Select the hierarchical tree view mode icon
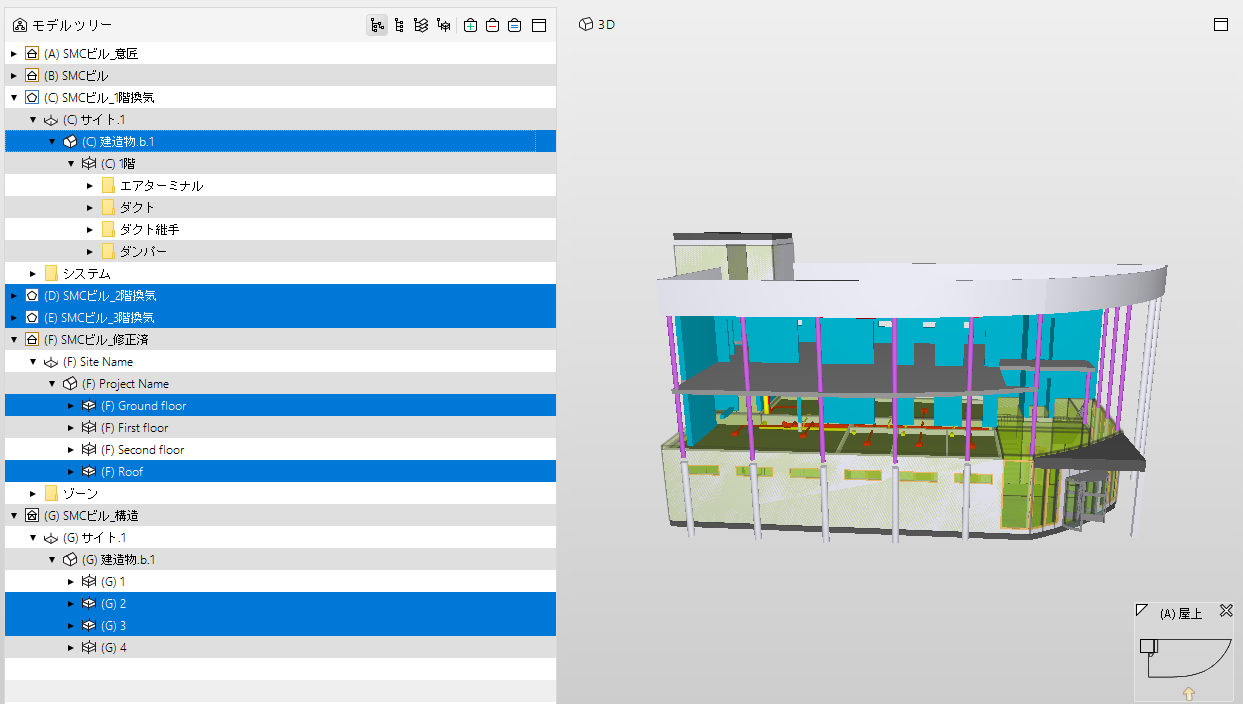The width and height of the screenshot is (1243, 704). [x=377, y=25]
